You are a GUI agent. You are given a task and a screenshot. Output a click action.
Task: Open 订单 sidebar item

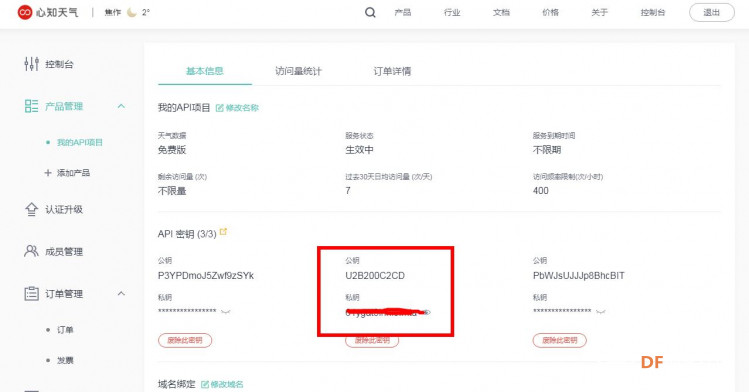pyautogui.click(x=65, y=330)
